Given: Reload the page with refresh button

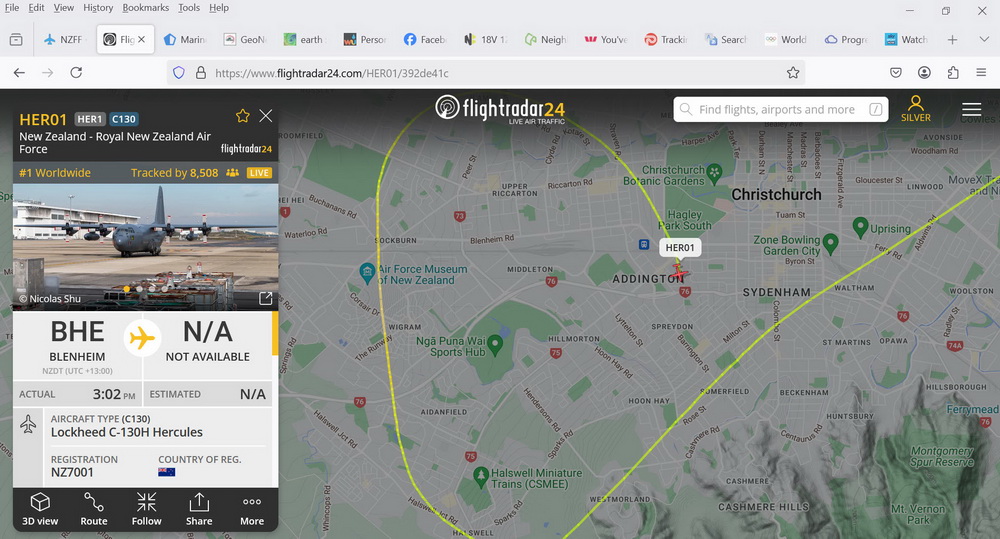Looking at the screenshot, I should click(77, 73).
